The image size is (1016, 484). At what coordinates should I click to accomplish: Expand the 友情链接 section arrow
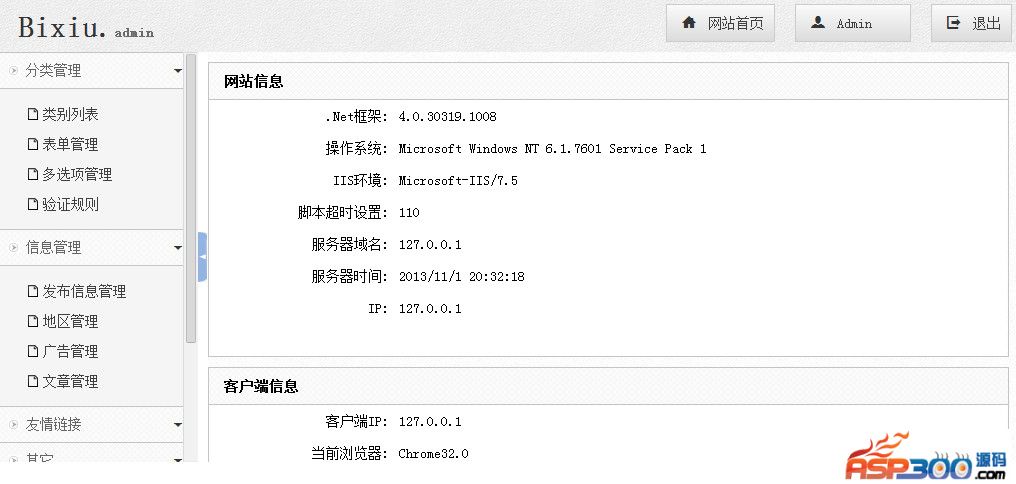coord(177,425)
